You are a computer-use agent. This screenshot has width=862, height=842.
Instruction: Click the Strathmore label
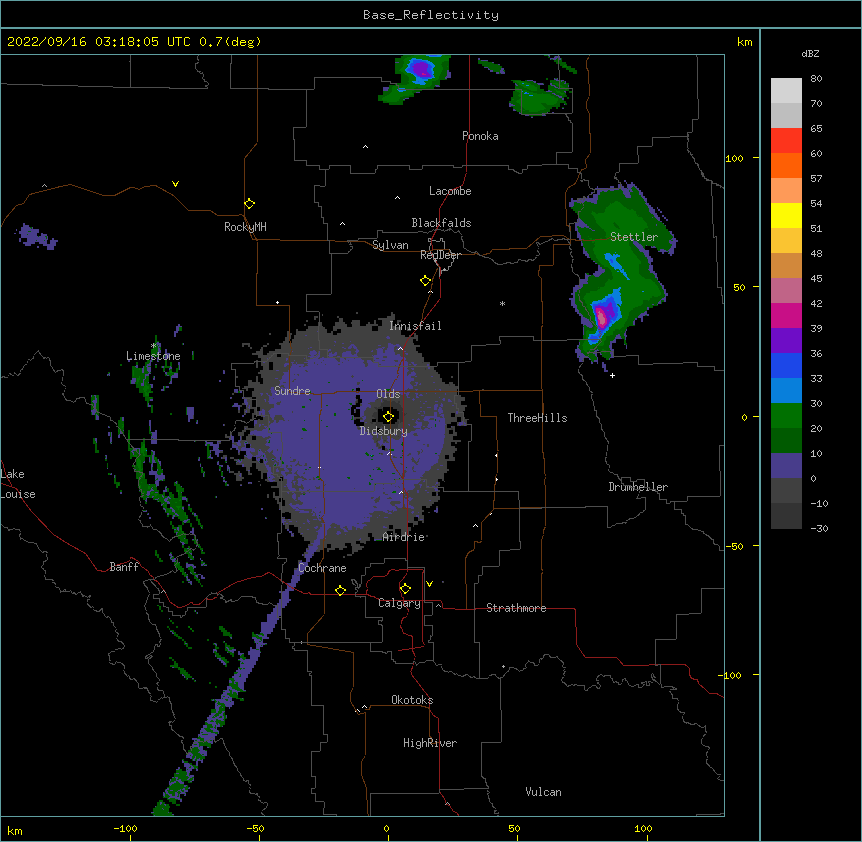coord(516,608)
